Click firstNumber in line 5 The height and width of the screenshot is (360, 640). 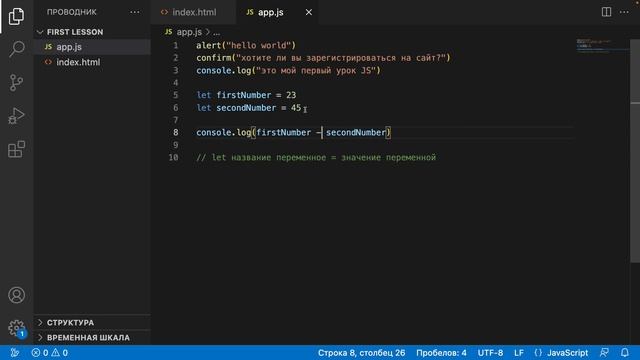click(x=244, y=95)
